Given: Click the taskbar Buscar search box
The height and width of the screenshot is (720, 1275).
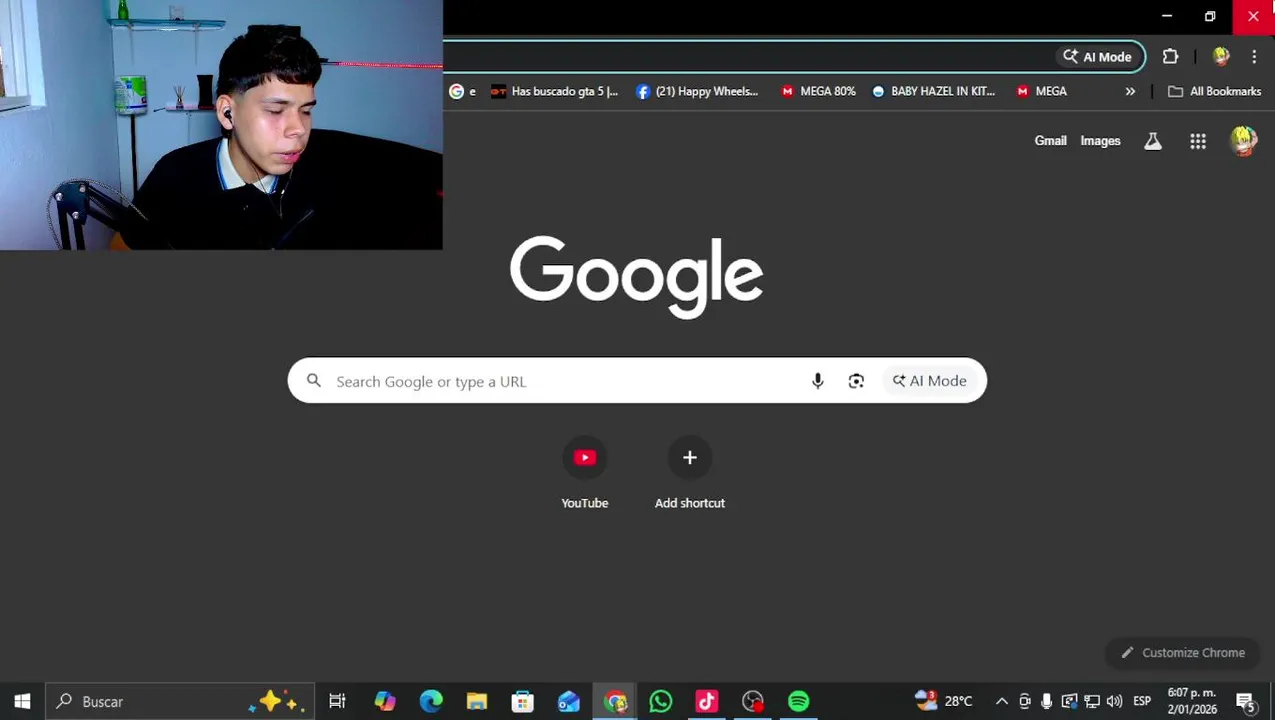Looking at the screenshot, I should click(x=180, y=702).
